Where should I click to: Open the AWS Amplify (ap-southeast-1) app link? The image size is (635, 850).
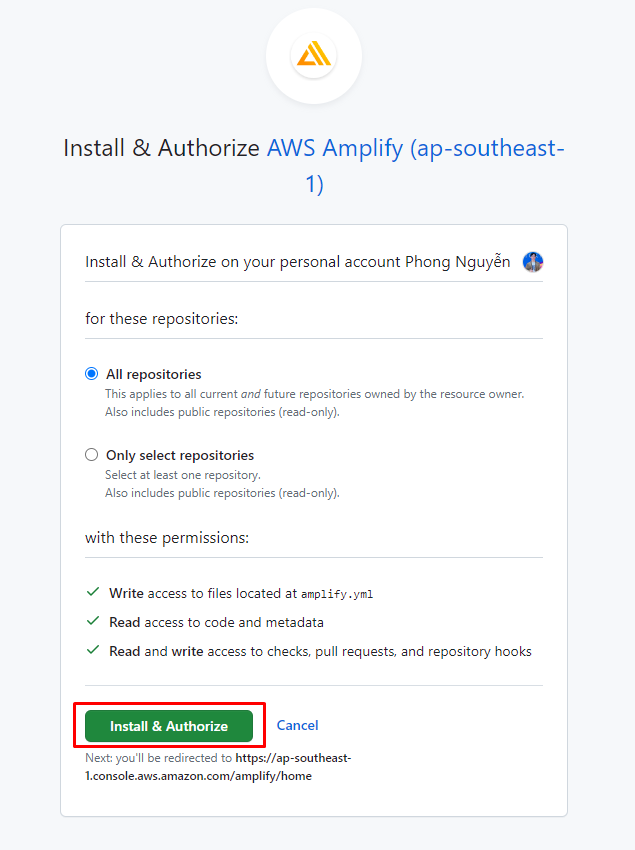click(414, 148)
